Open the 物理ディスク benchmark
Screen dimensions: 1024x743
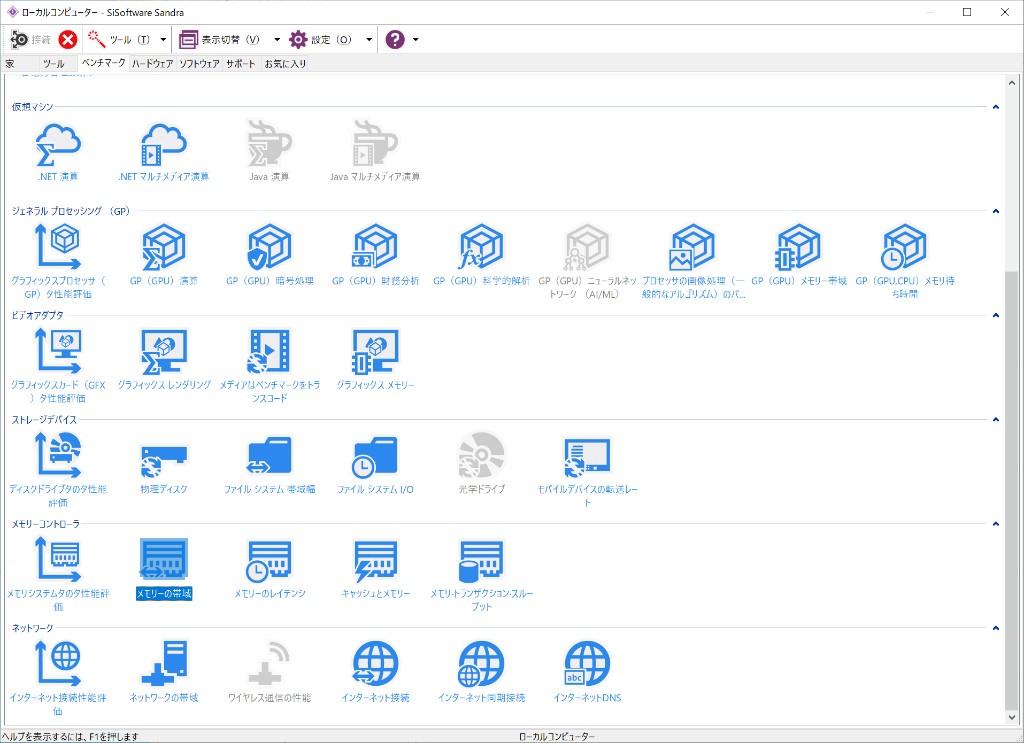164,458
